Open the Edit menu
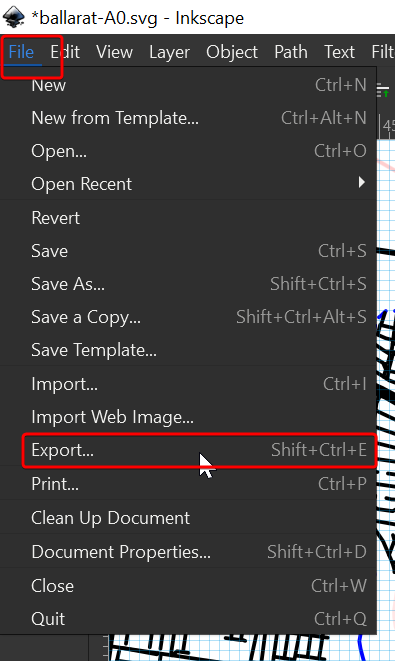This screenshot has height=661, width=395. 65,52
